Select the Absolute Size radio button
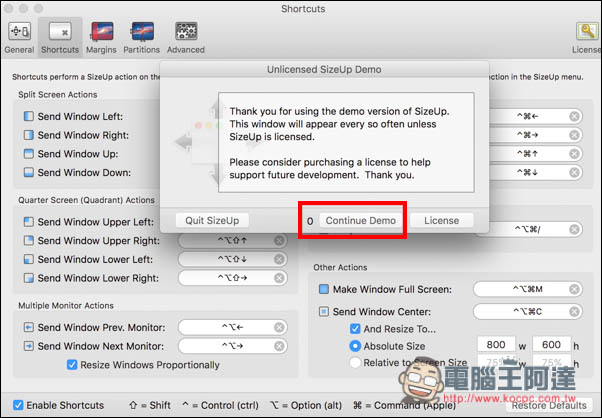This screenshot has width=602, height=418. coord(355,346)
